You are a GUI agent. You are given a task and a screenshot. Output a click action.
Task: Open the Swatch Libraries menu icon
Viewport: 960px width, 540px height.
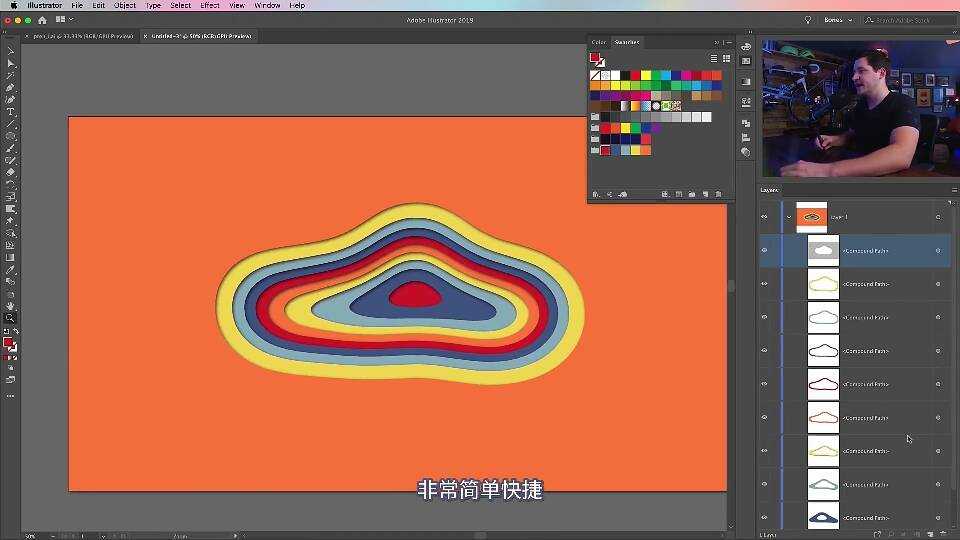tap(596, 194)
